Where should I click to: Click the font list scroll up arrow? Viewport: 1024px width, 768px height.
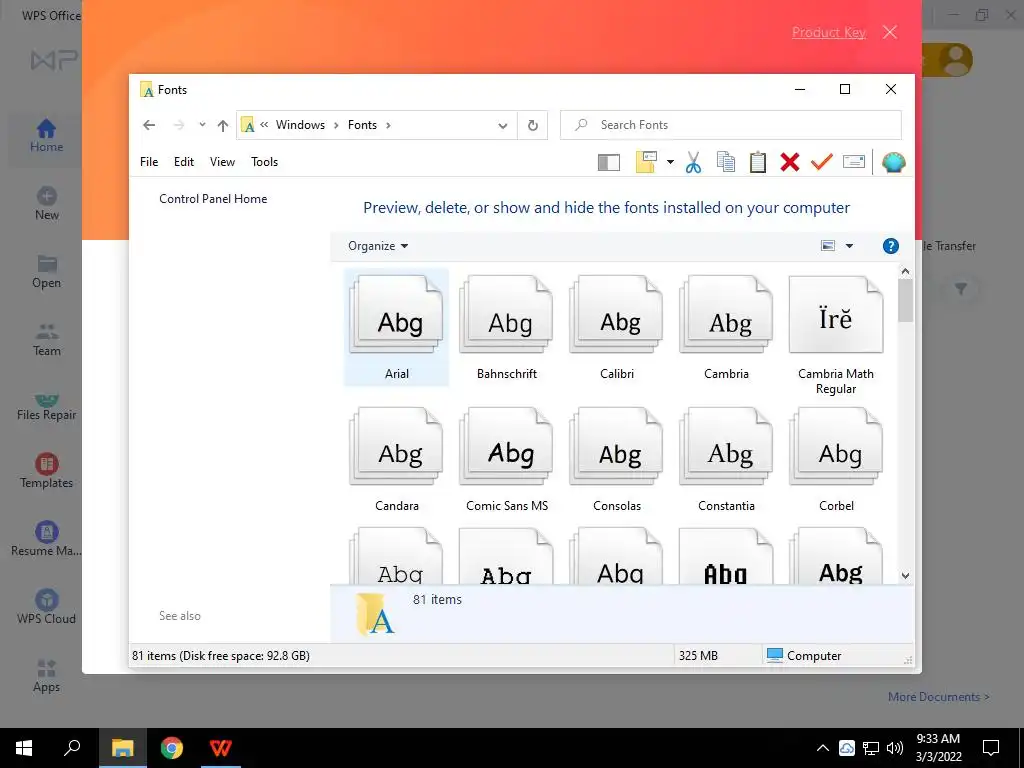click(905, 270)
